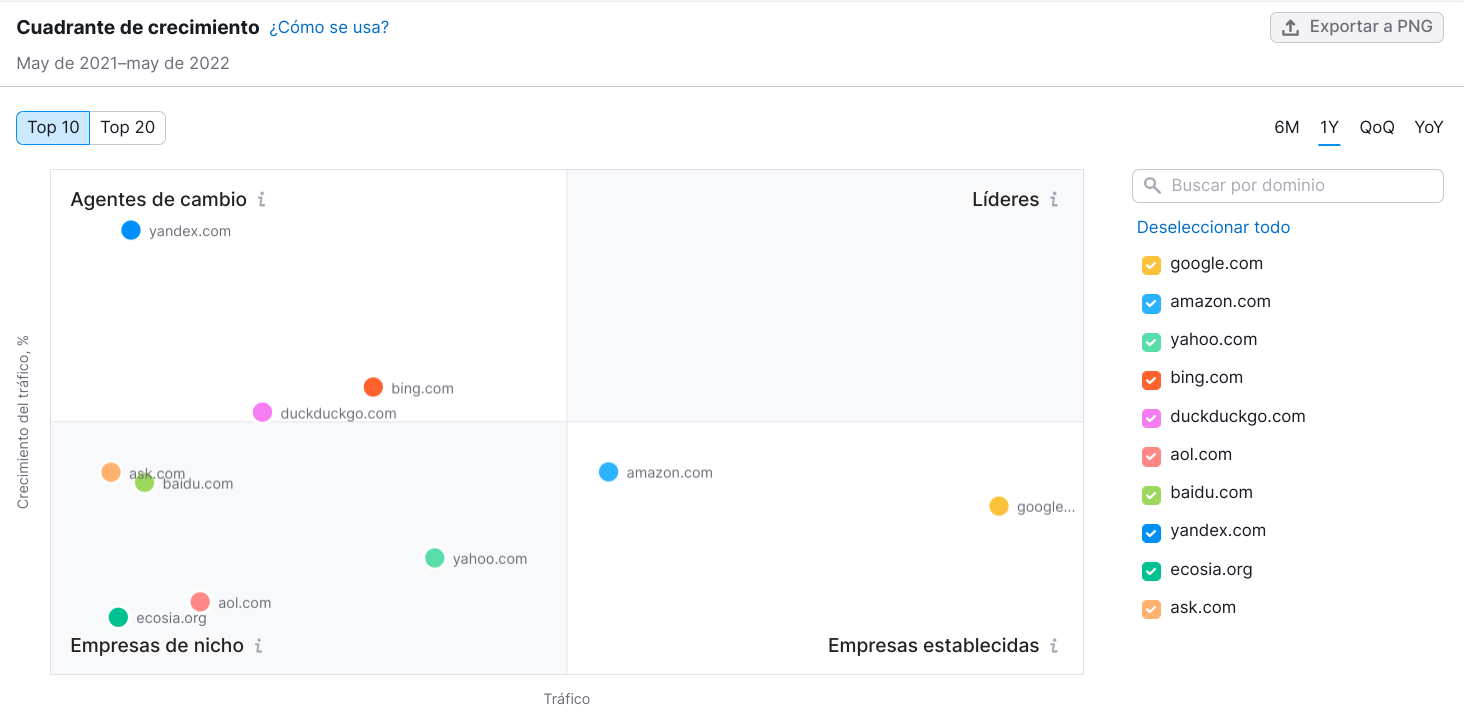The width and height of the screenshot is (1464, 725).
Task: Click info icon next to Empresas de nicho
Action: tap(258, 645)
